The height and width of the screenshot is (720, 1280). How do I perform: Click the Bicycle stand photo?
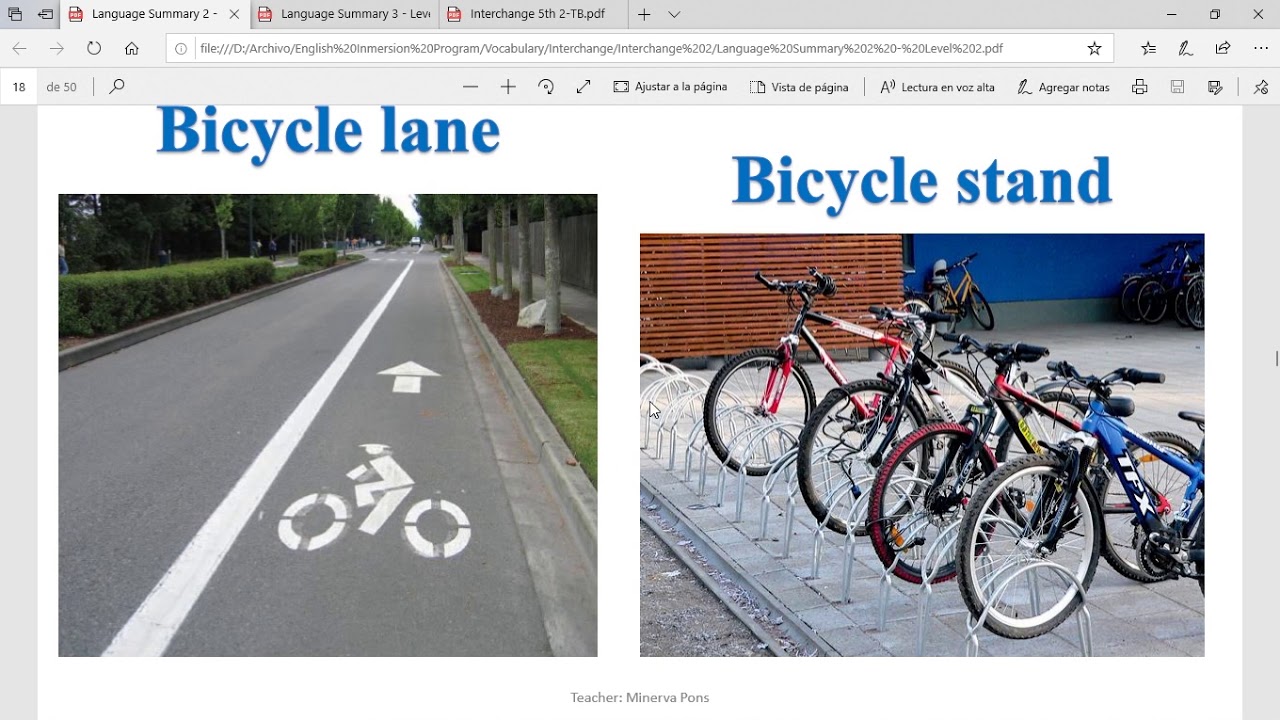pyautogui.click(x=922, y=445)
